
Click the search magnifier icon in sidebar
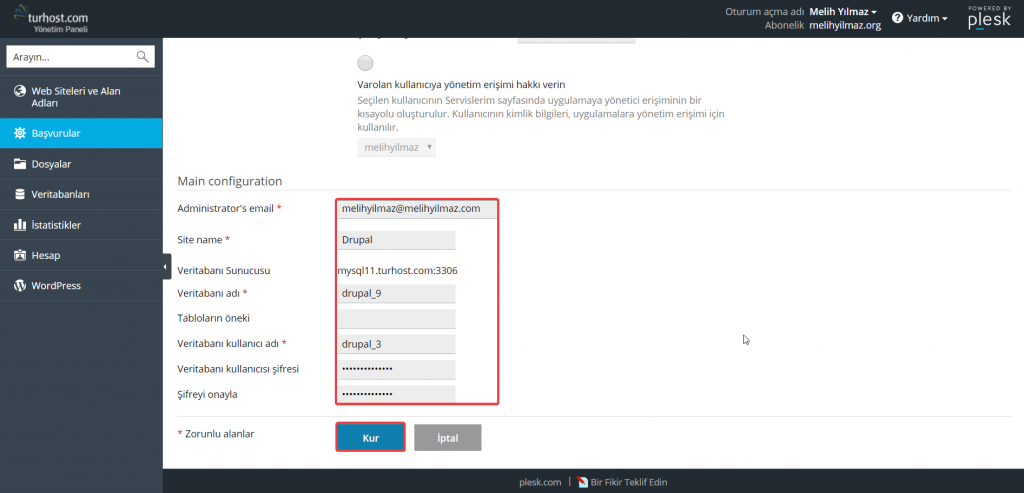tap(143, 56)
